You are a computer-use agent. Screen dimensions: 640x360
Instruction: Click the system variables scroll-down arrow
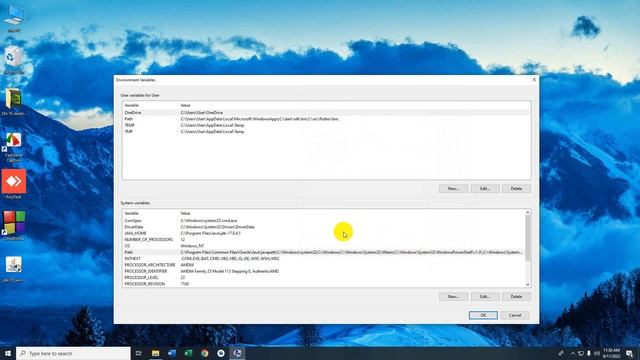[528, 284]
